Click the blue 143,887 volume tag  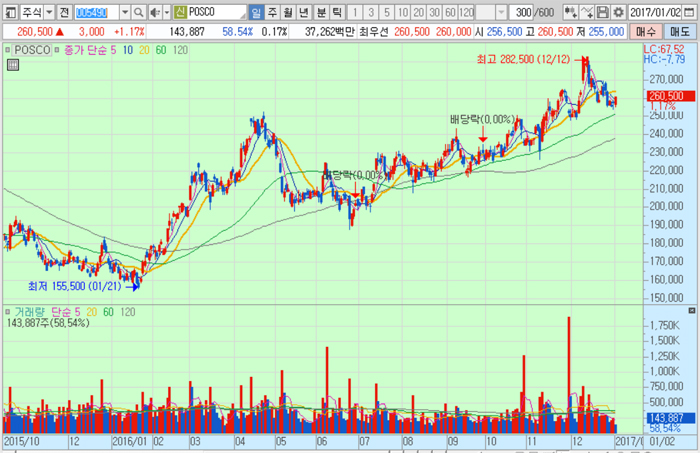[x=671, y=418]
